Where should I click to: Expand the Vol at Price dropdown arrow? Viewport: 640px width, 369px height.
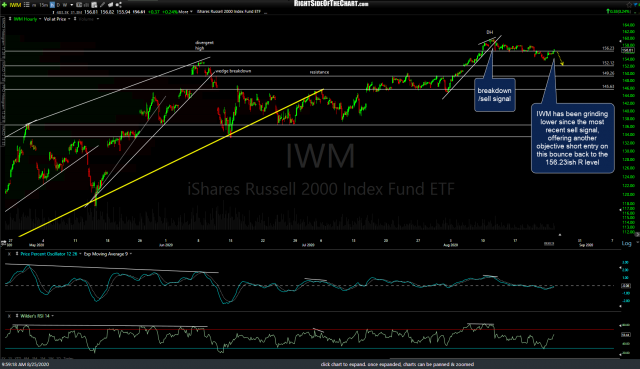69,19
